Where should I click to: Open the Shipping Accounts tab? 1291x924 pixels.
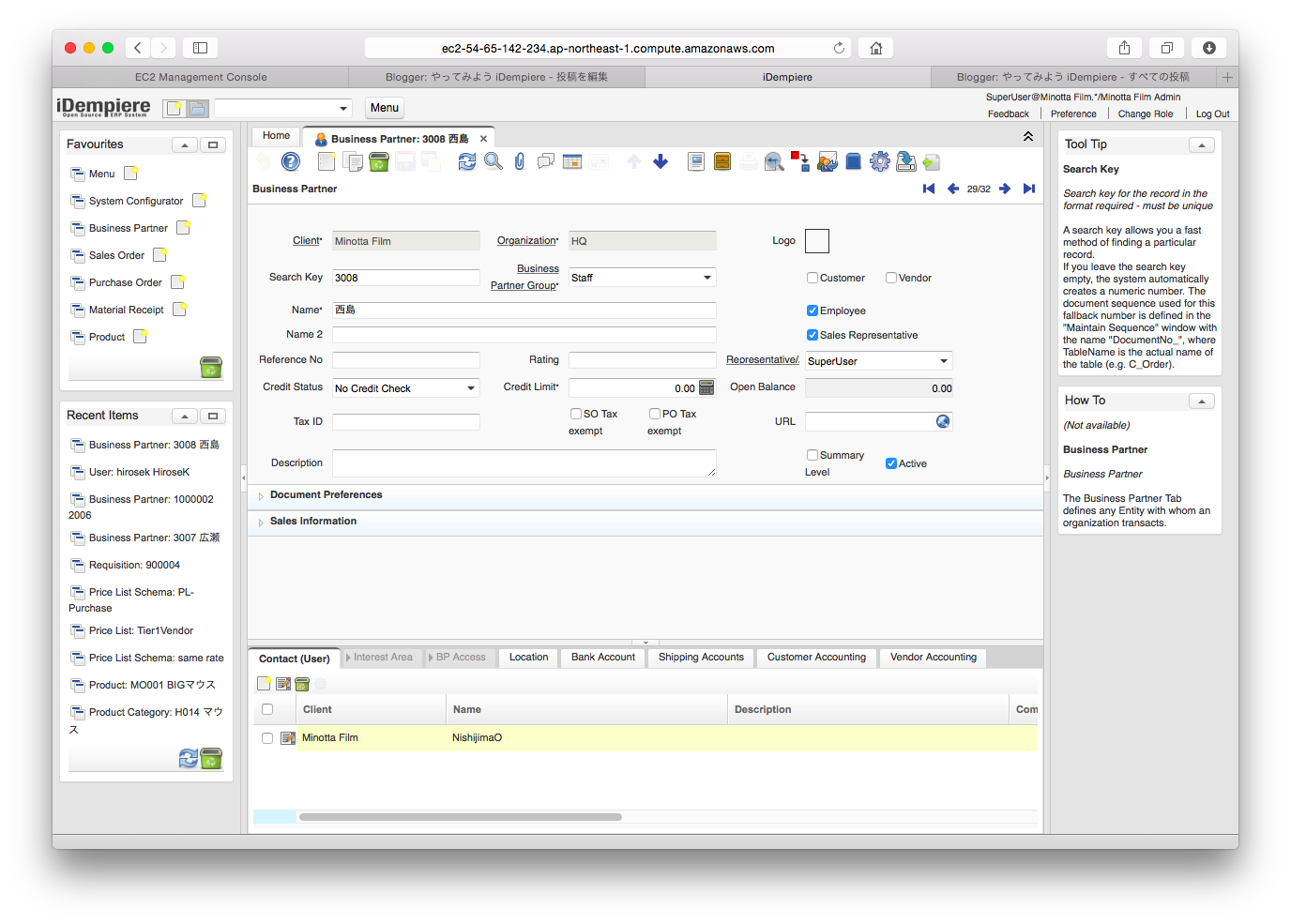point(701,658)
